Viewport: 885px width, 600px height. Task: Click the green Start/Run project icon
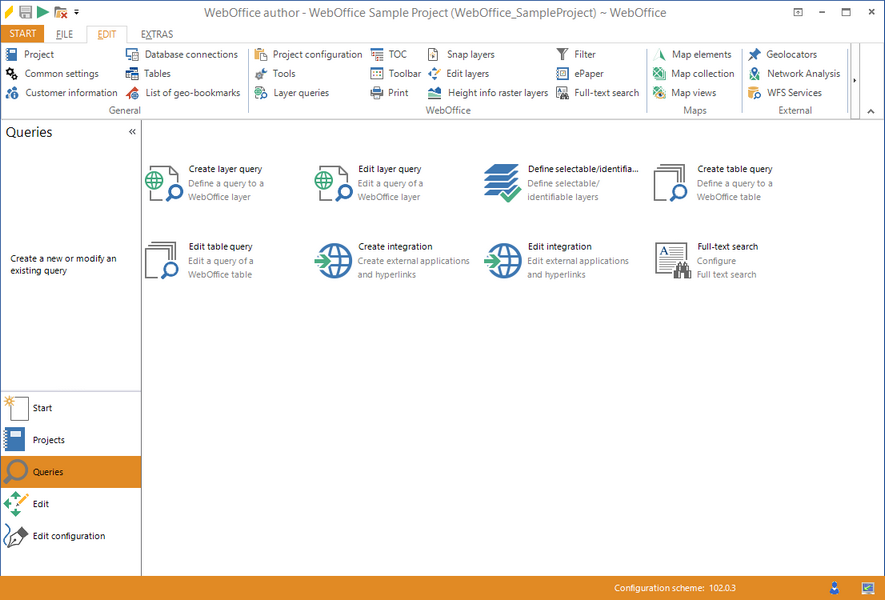point(43,11)
